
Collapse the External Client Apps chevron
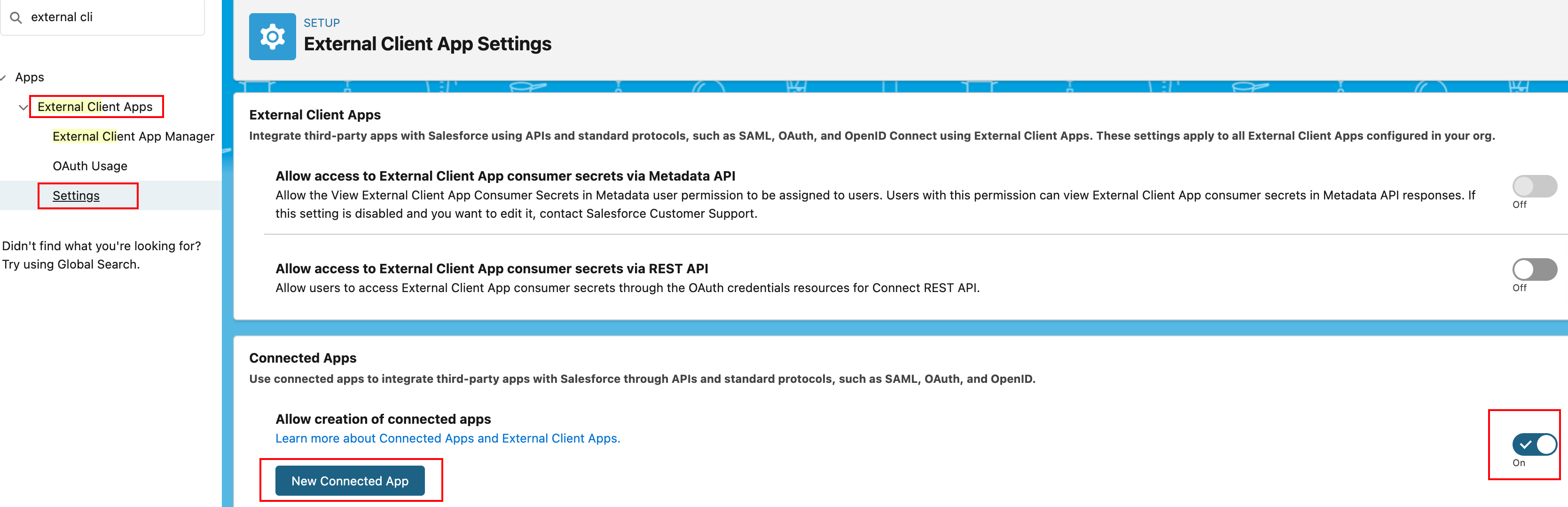pos(23,107)
